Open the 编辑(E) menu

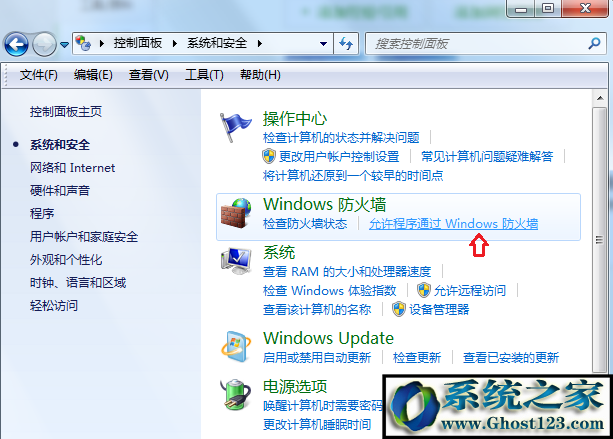[93, 75]
